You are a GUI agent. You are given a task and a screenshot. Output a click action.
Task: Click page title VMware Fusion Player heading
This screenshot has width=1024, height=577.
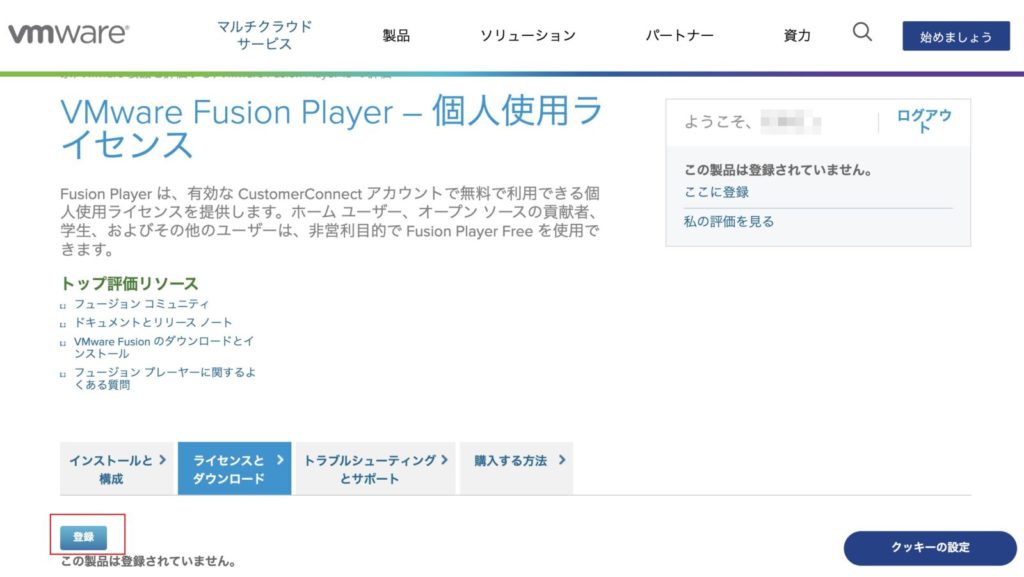[332, 127]
